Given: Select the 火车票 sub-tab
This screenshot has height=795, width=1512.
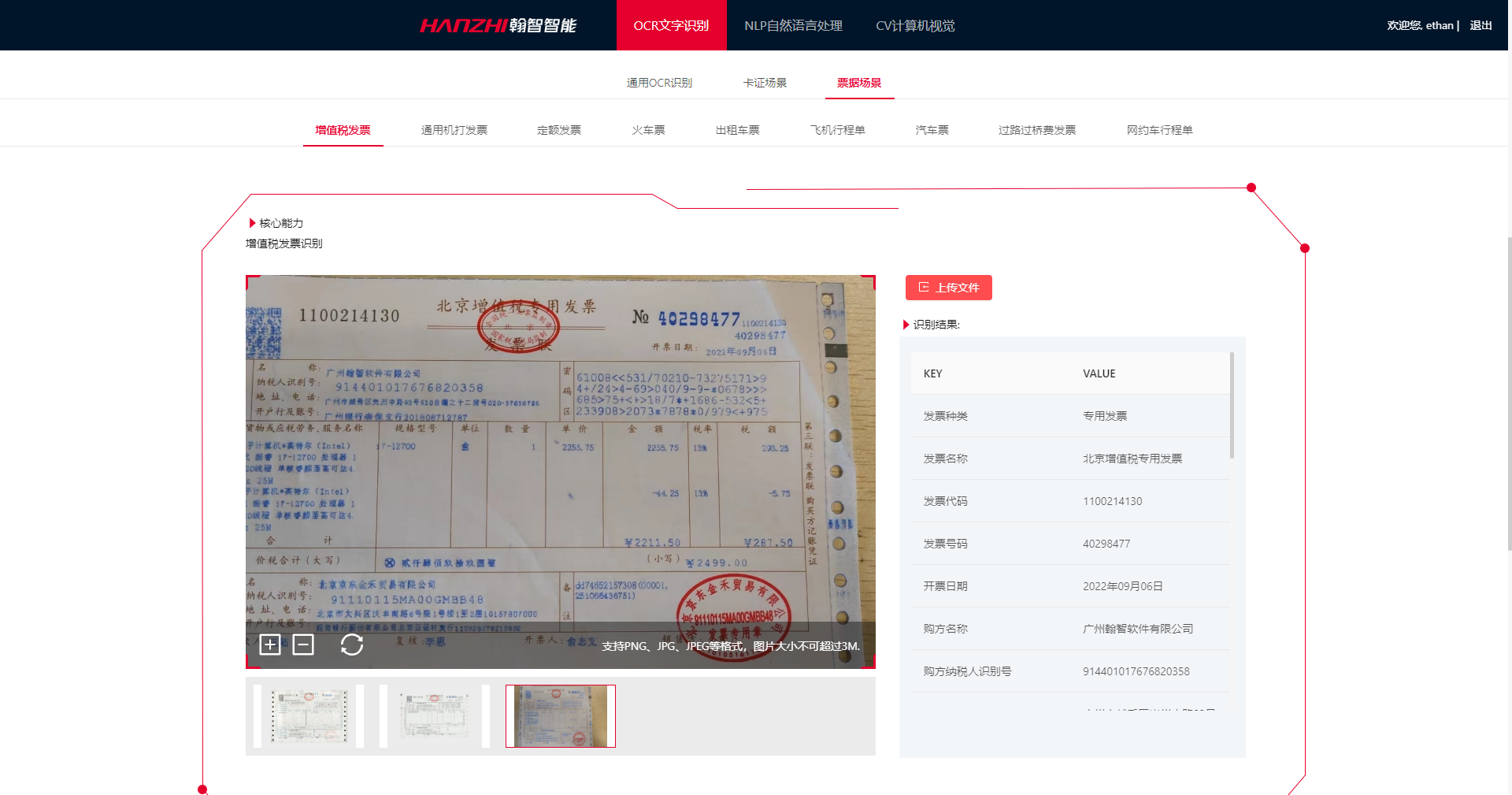Looking at the screenshot, I should point(648,130).
